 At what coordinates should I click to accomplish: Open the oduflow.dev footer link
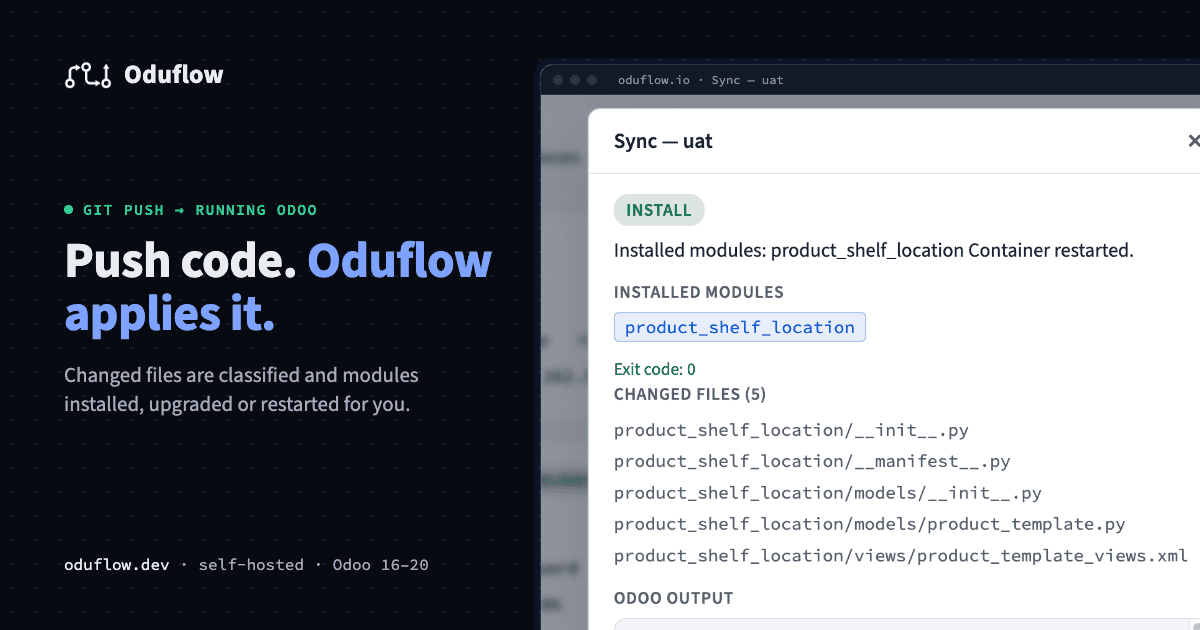(117, 565)
